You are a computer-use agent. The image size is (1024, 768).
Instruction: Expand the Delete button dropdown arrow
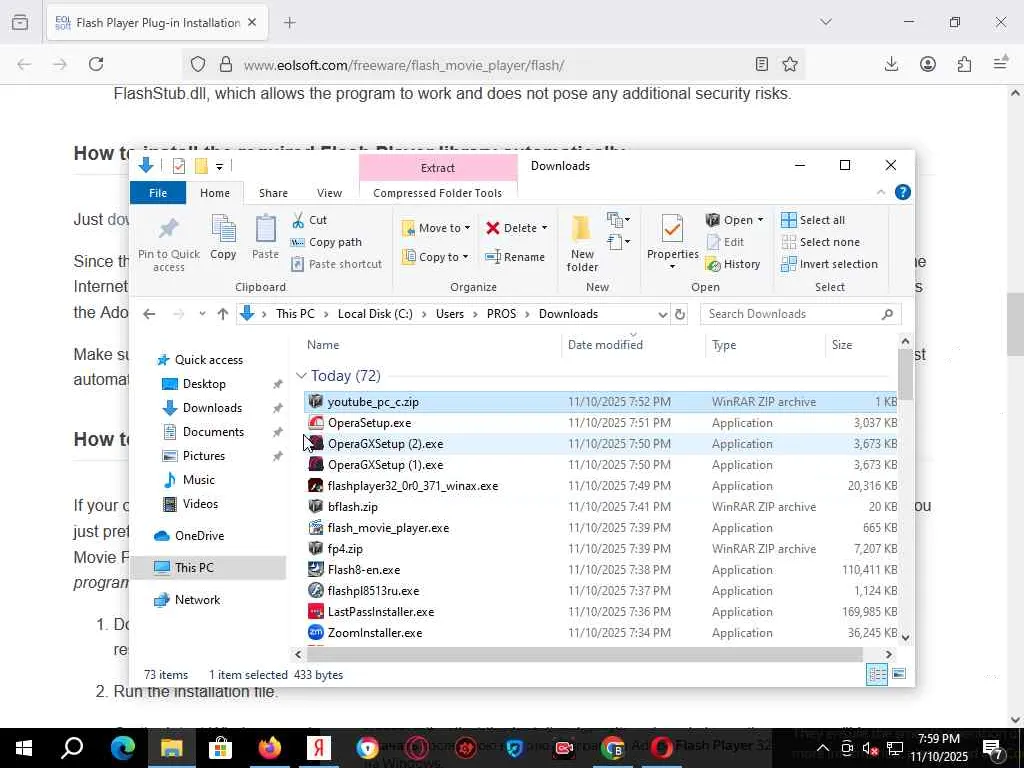[x=545, y=228]
